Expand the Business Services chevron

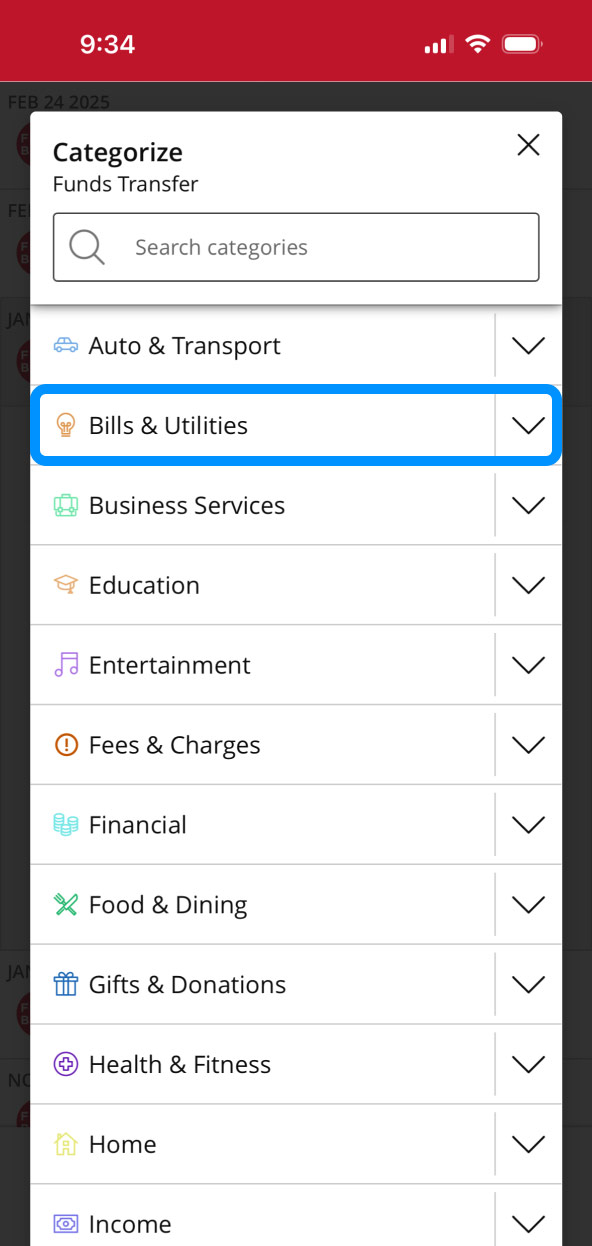click(x=528, y=505)
